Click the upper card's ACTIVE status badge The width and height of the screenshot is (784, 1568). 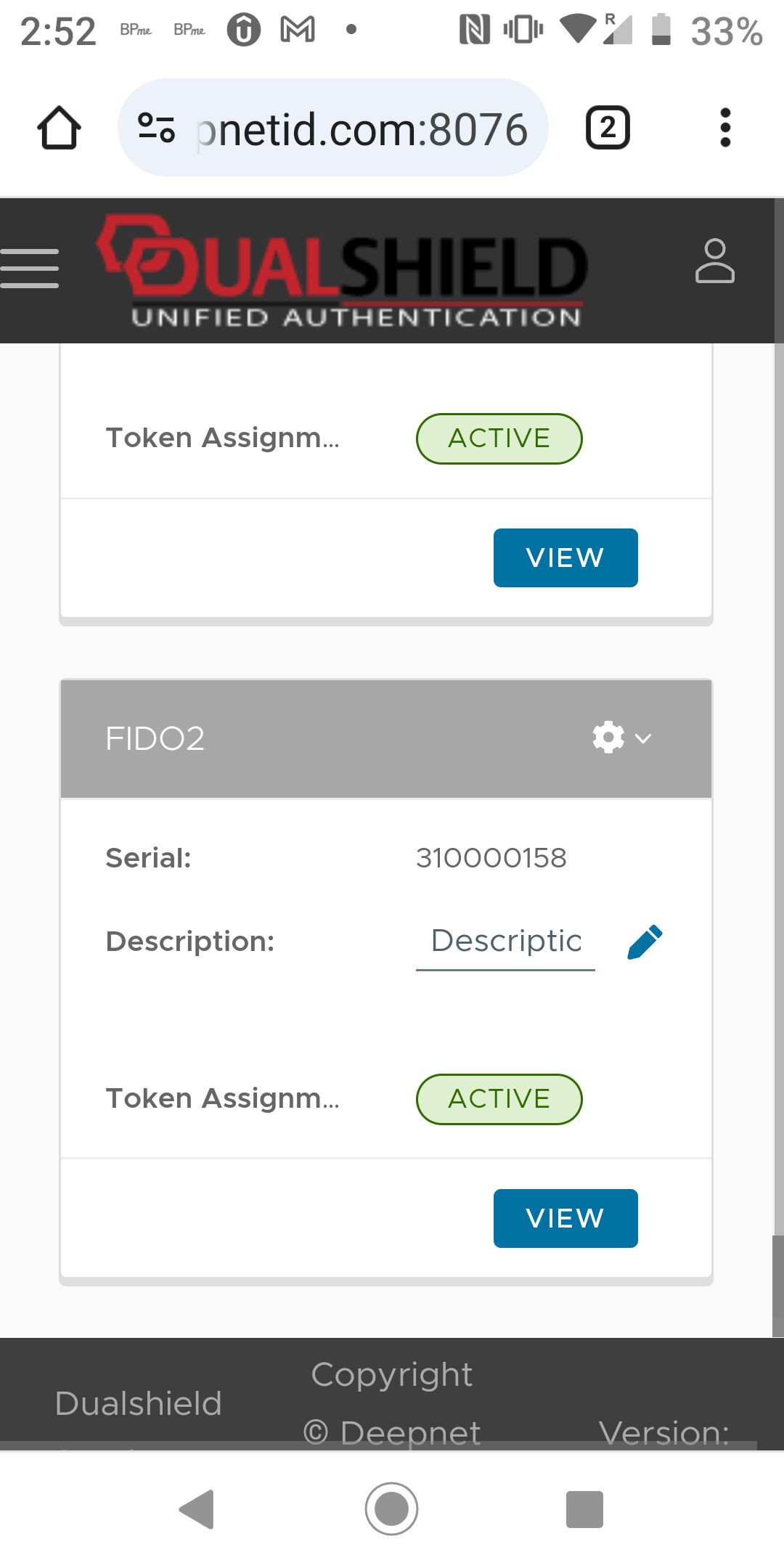coord(499,438)
